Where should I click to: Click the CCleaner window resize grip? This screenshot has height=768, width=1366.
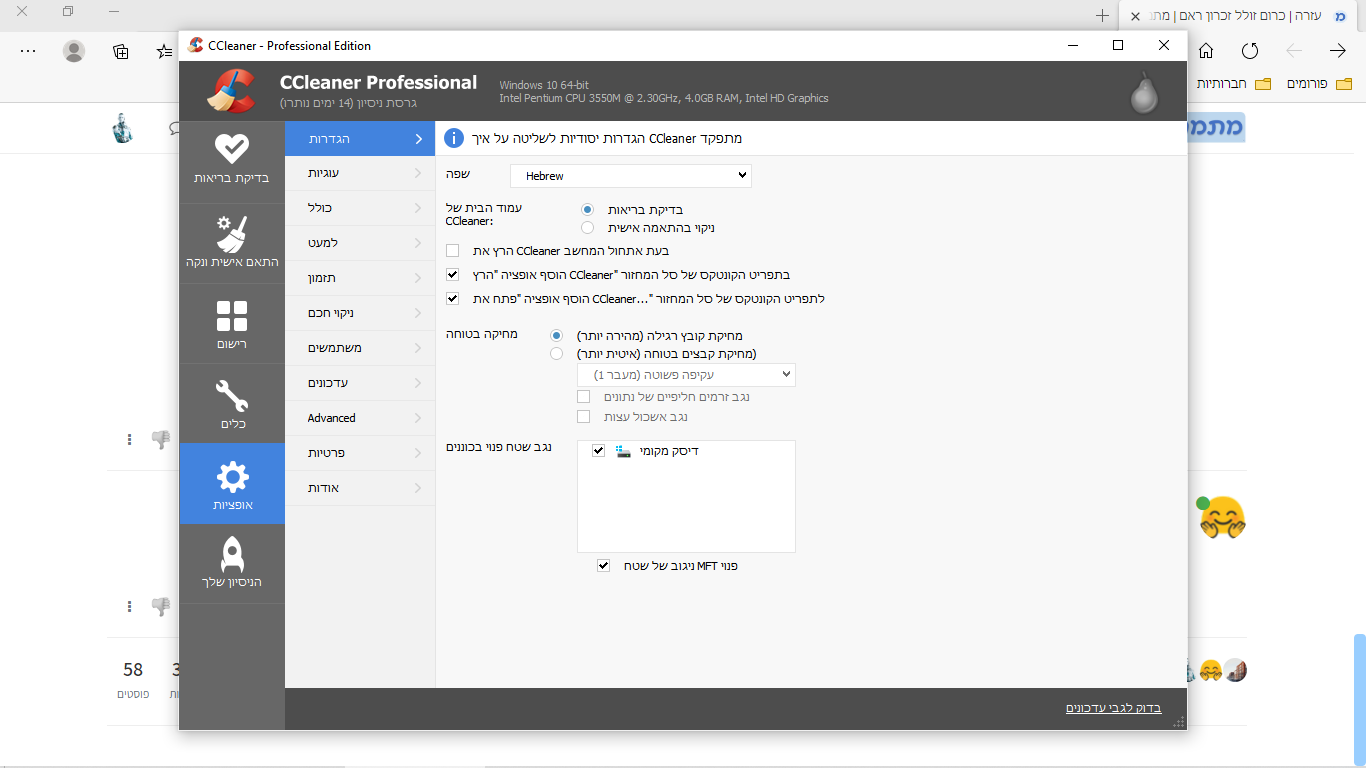point(1180,722)
